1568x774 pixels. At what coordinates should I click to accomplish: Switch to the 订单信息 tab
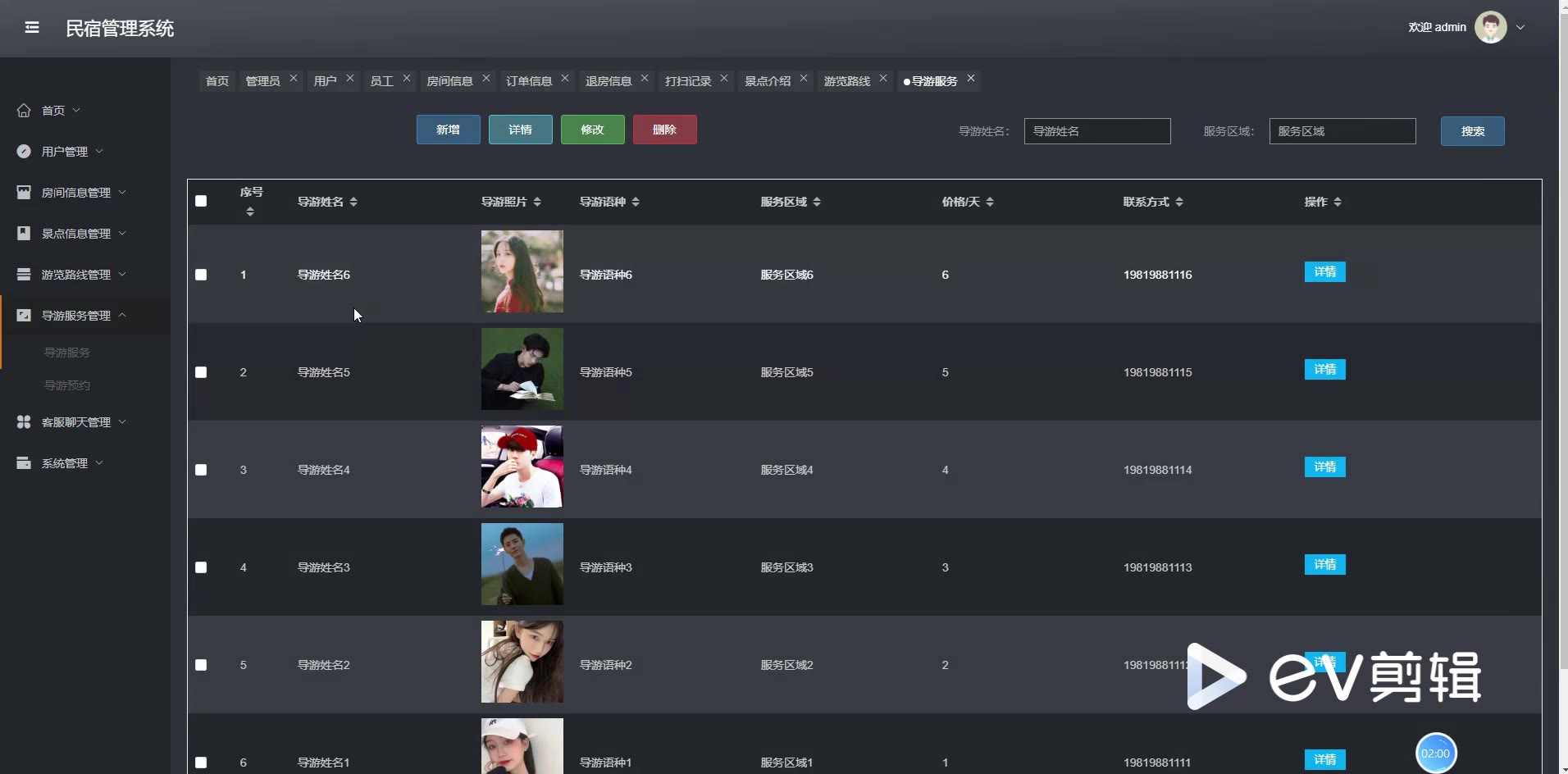coord(529,80)
